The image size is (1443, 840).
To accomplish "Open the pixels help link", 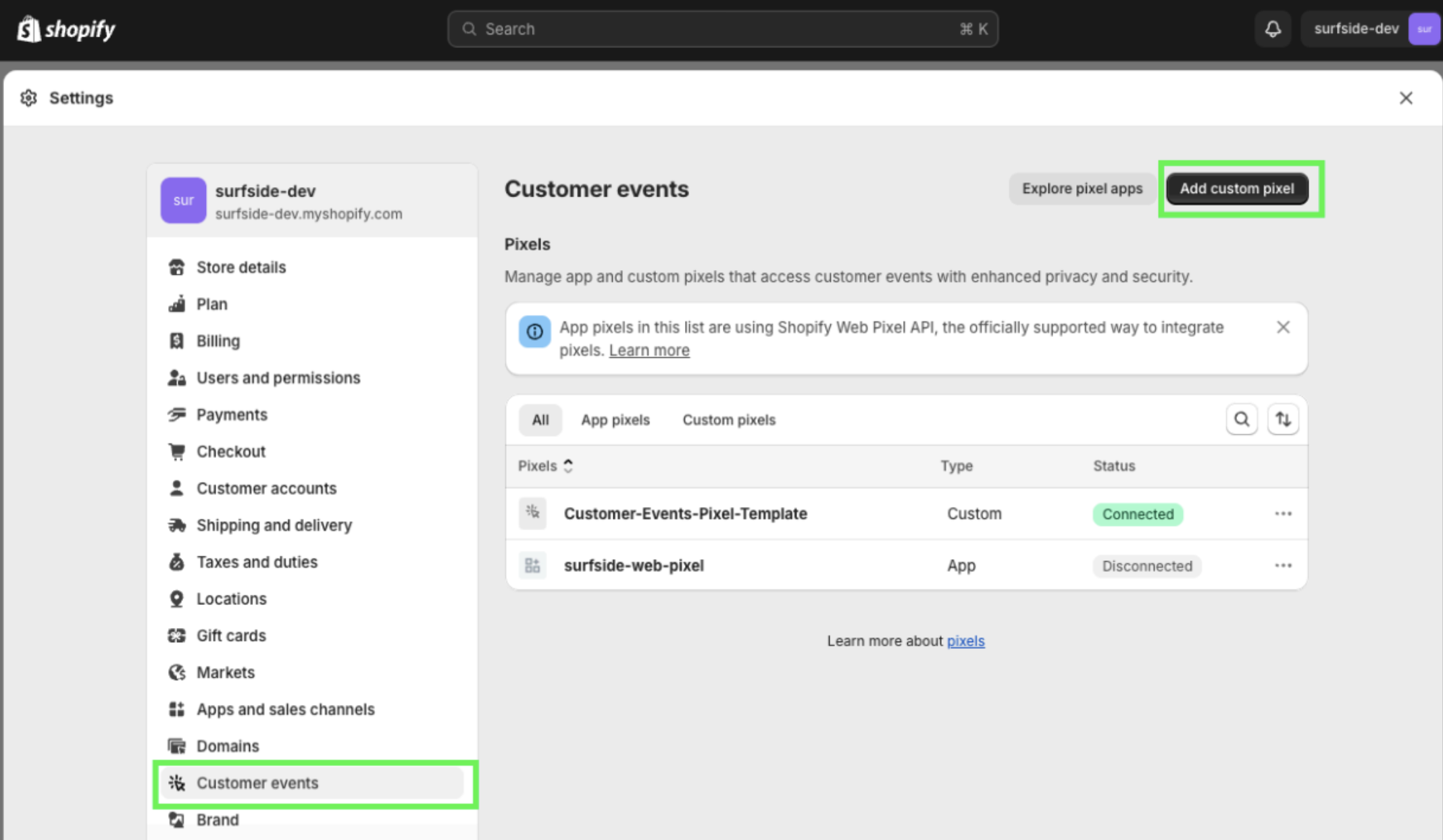I will click(965, 641).
